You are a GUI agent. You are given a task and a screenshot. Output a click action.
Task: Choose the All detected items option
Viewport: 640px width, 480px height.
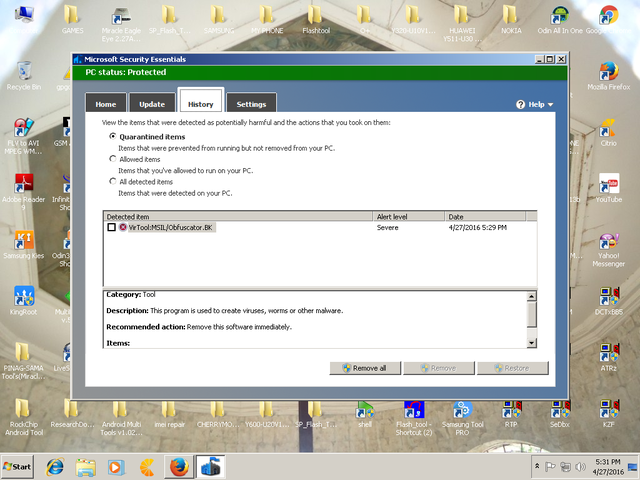pyautogui.click(x=112, y=181)
